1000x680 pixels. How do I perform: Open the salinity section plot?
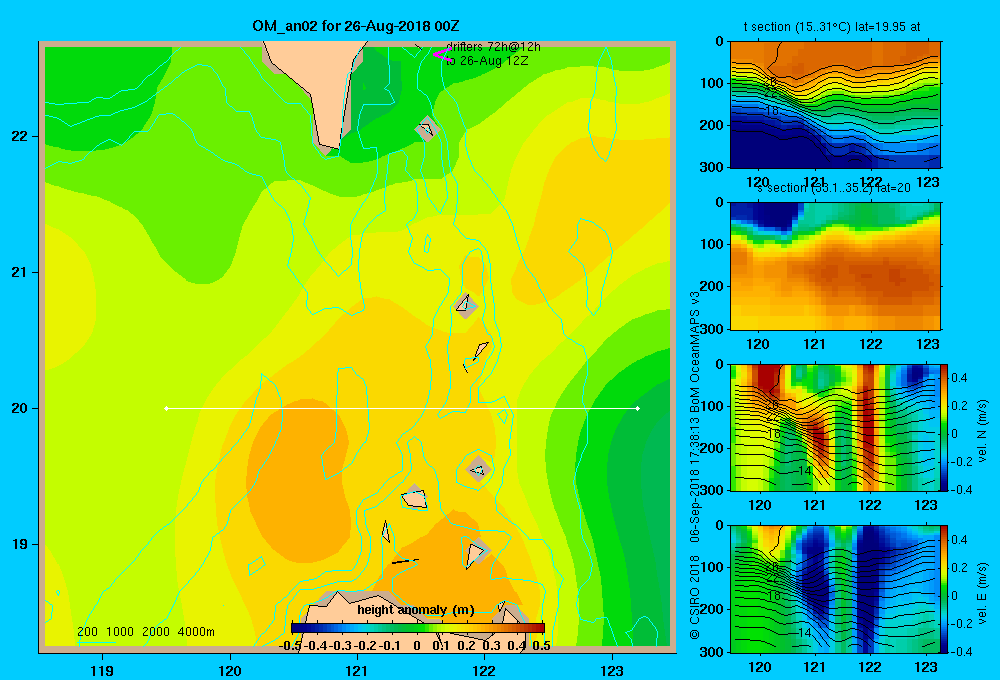click(x=835, y=265)
